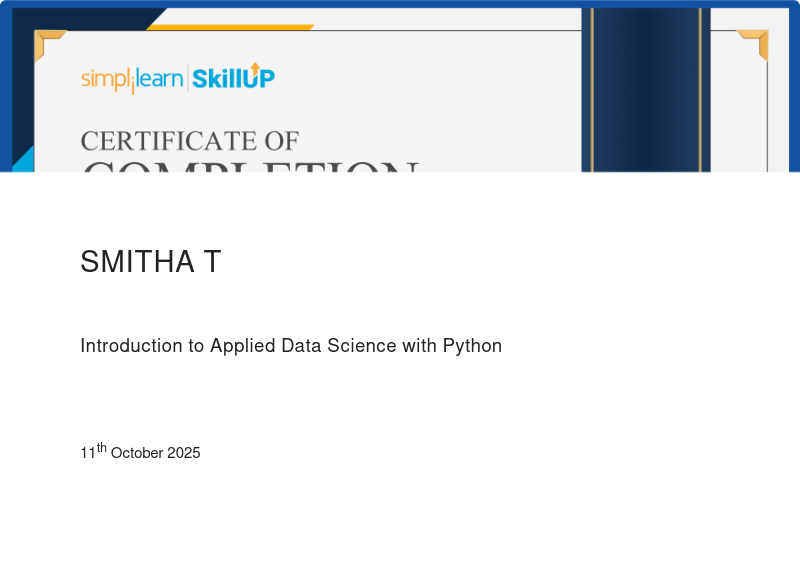The image size is (800, 565).
Task: Click the left gold stripe on ribbon
Action: 592,90
